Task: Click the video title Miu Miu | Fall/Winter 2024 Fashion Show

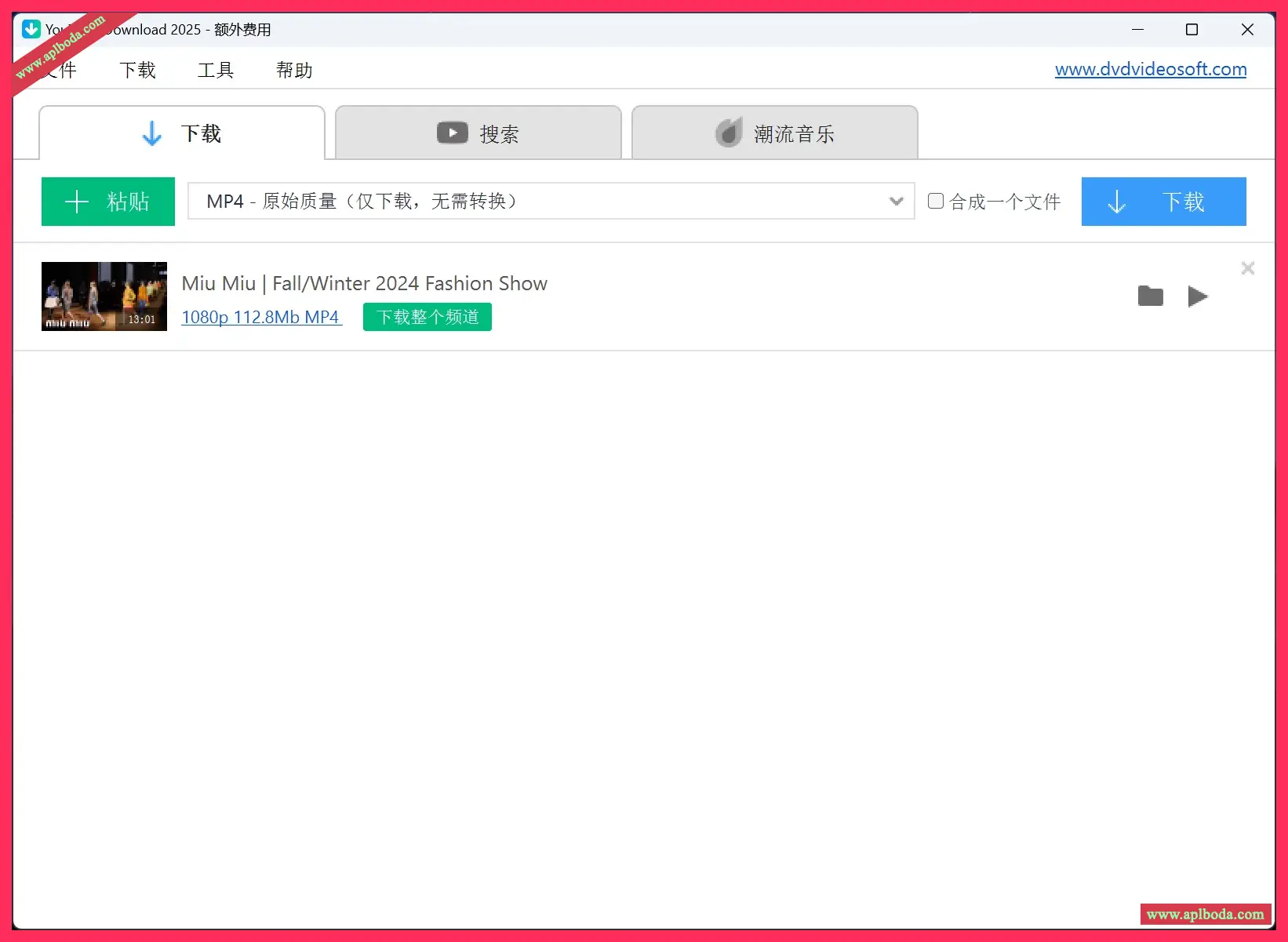Action: [365, 283]
